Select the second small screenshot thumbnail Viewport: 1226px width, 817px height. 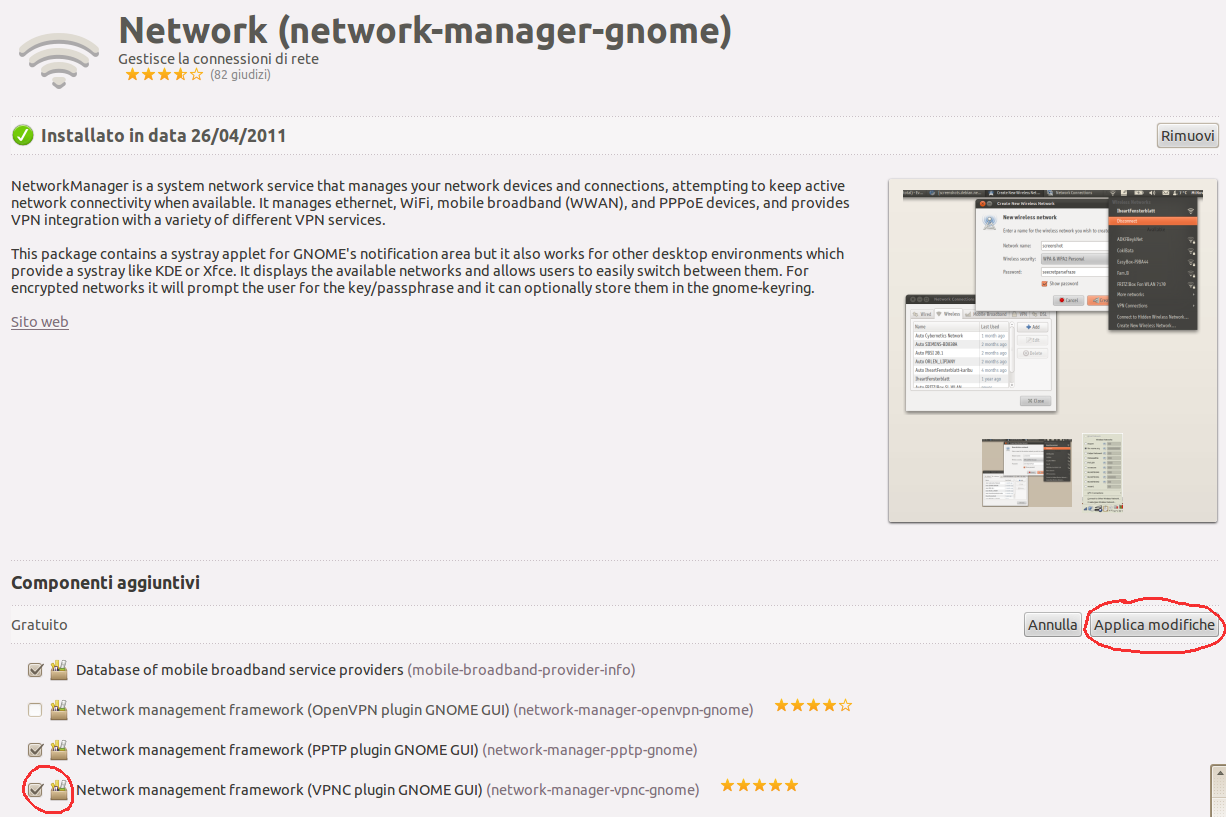click(1102, 473)
